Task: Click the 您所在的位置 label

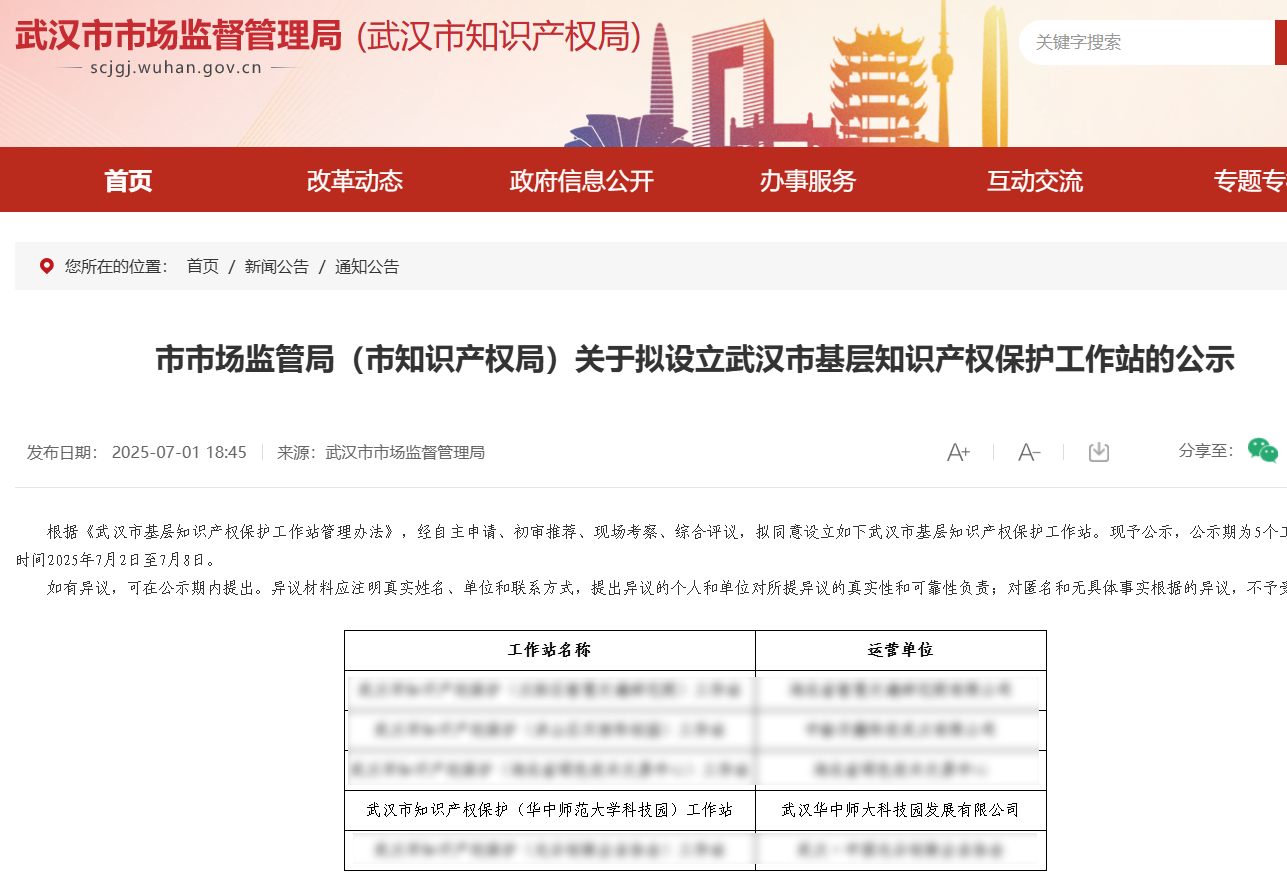Action: click(116, 267)
